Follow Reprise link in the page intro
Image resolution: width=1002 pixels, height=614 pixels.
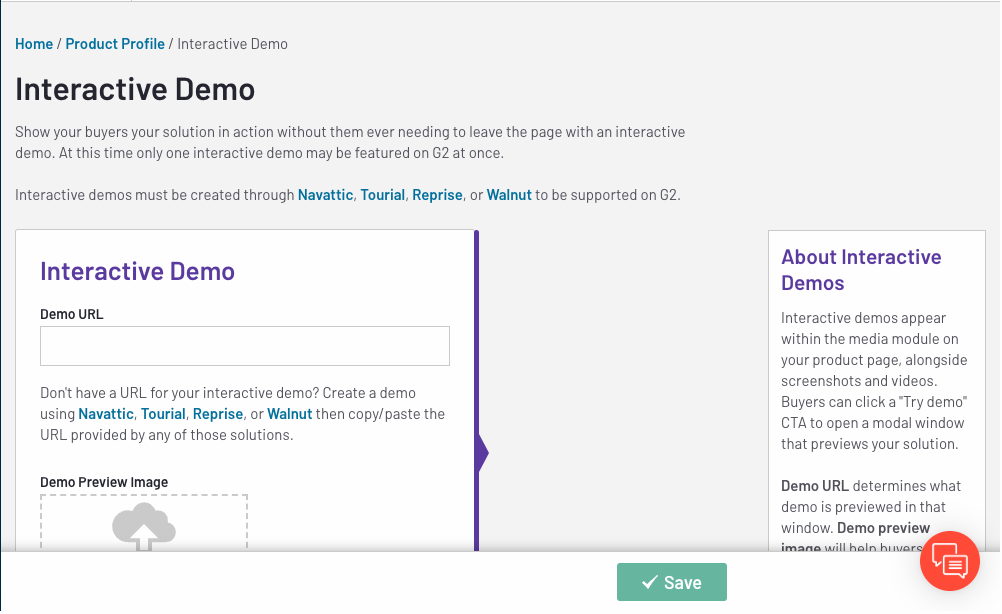click(437, 195)
